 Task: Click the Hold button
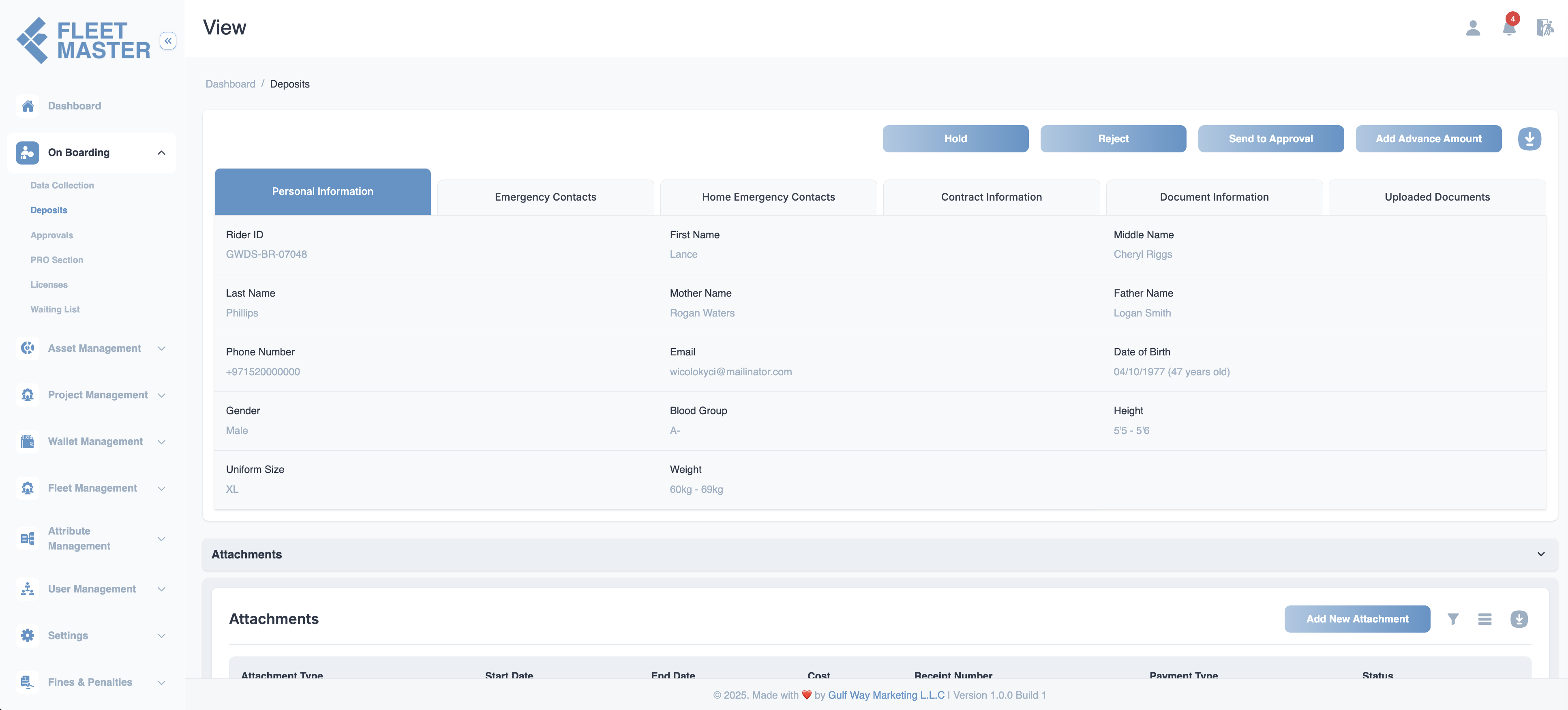[955, 139]
